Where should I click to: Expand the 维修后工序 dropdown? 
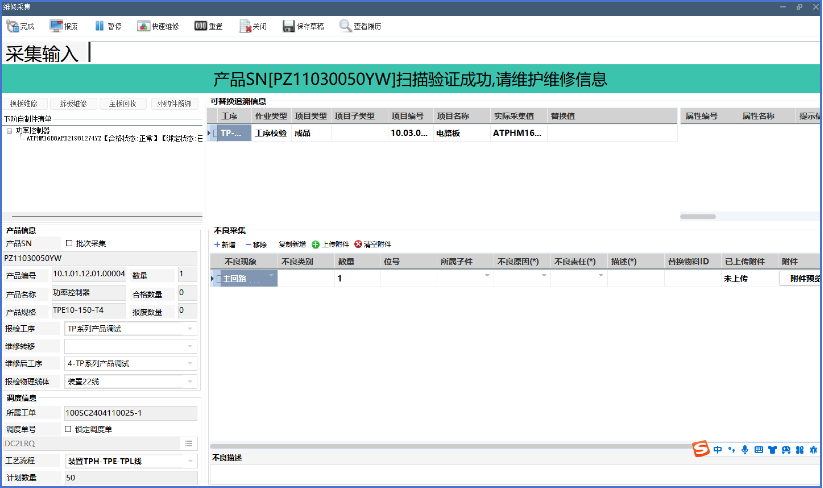tap(189, 363)
